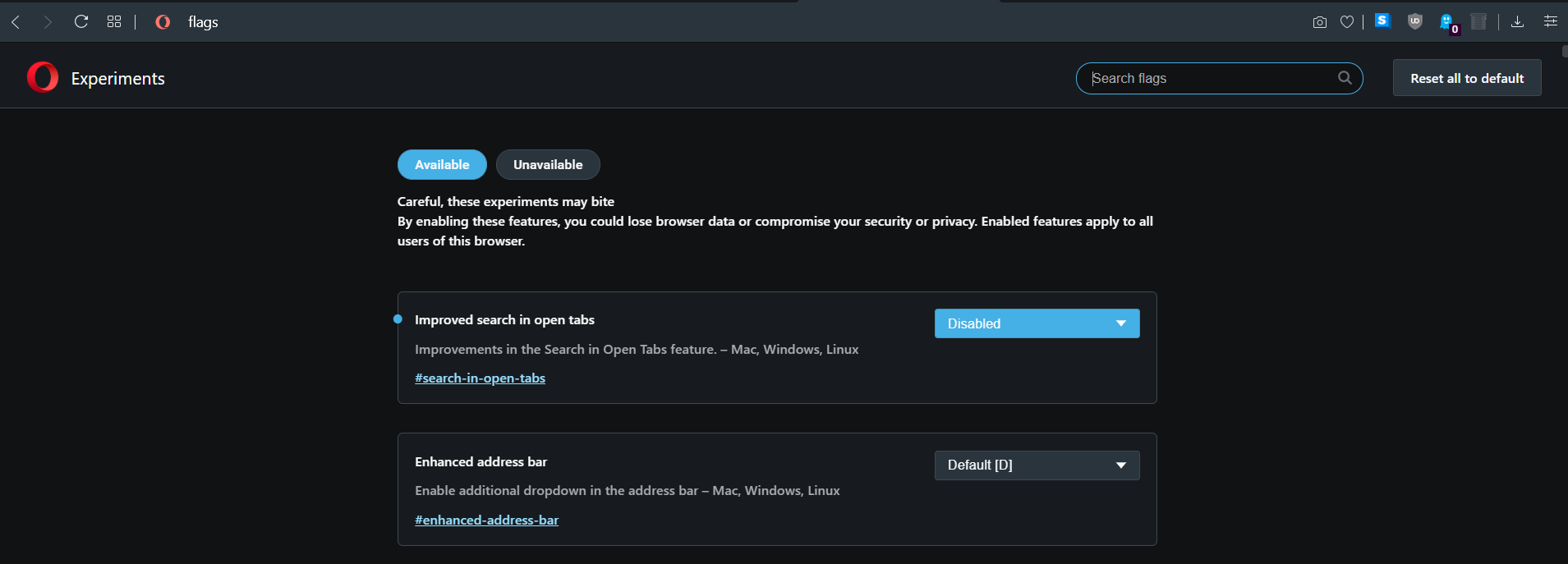
Task: Follow the #enhanced-address-bar link
Action: [x=486, y=520]
